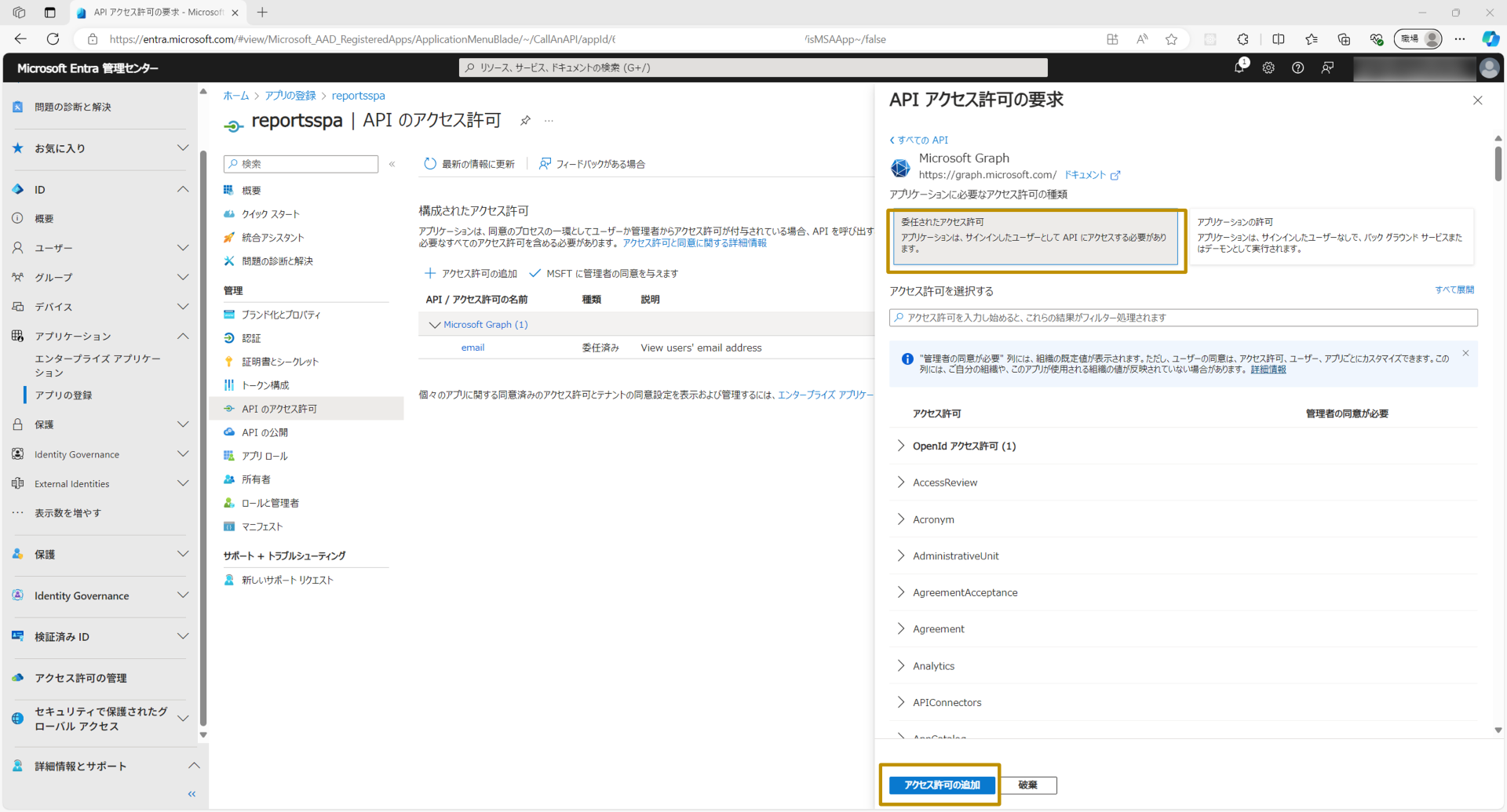Viewport: 1507px width, 812px height.
Task: Pin the reportsspa blade
Action: (525, 120)
